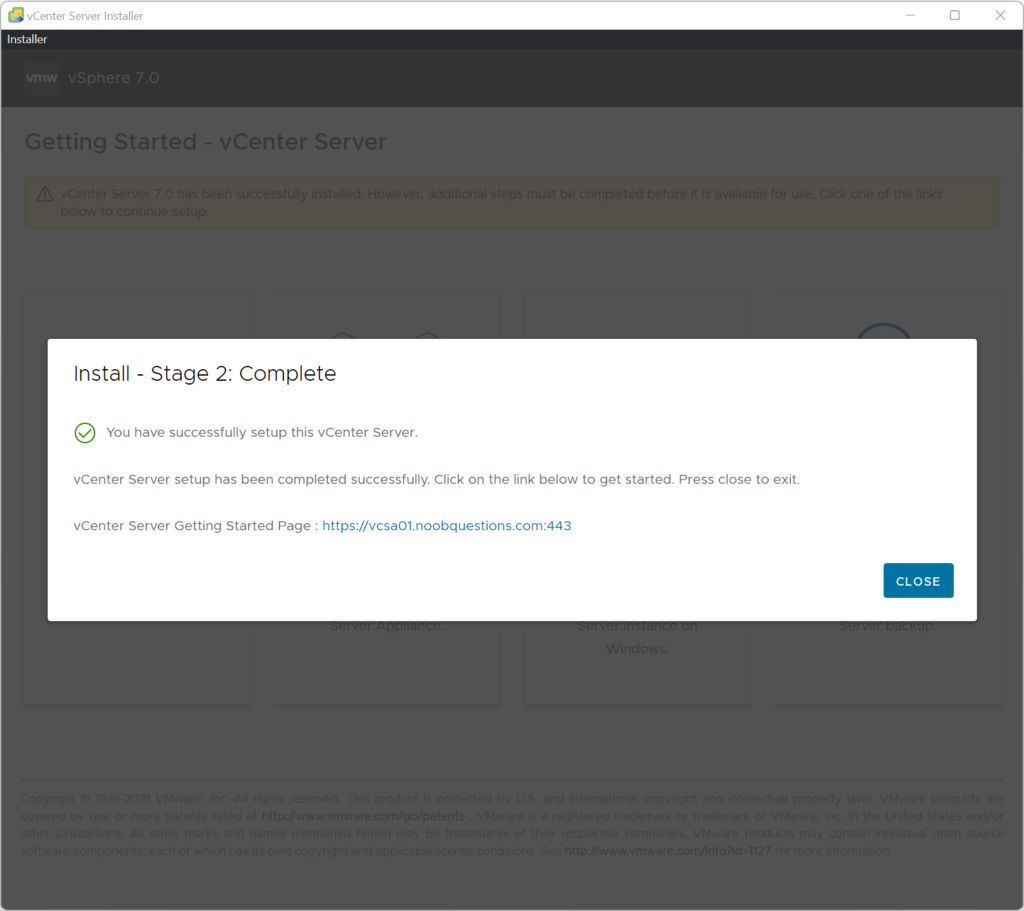This screenshot has height=911, width=1024.
Task: Open the vmware.com/go/patents link
Action: [x=363, y=816]
